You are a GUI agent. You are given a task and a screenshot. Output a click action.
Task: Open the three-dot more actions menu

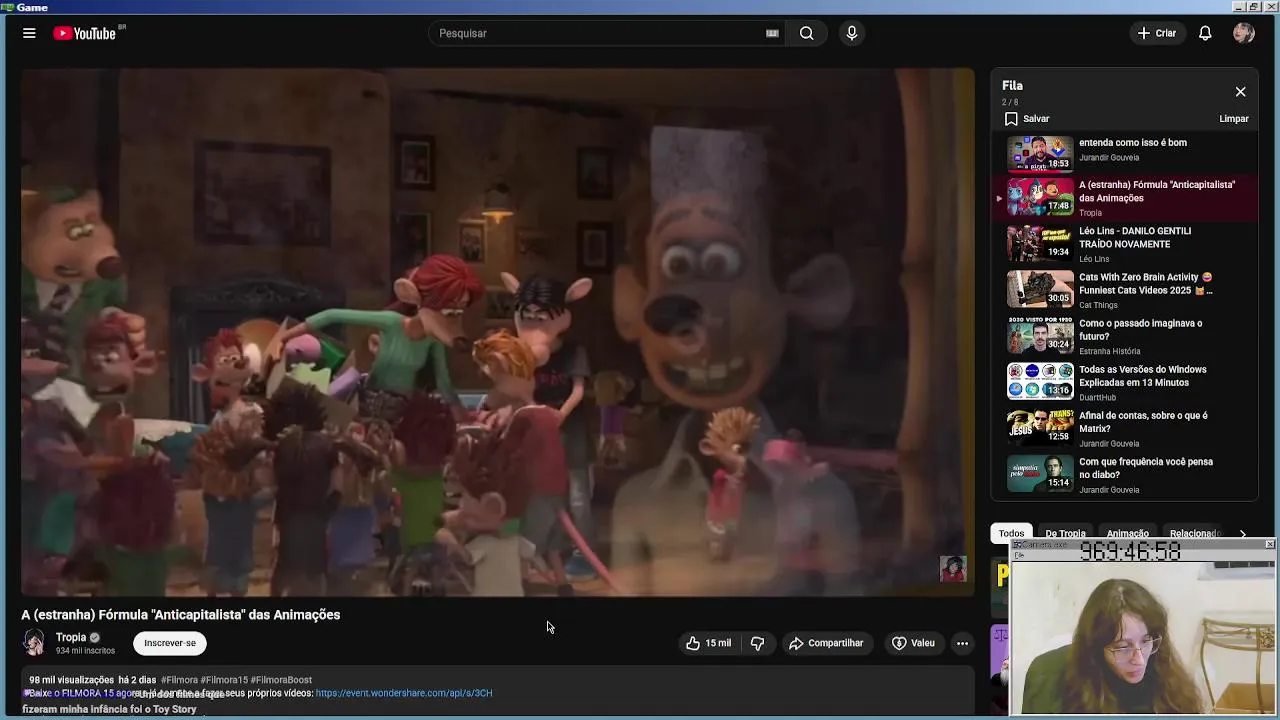(x=962, y=643)
